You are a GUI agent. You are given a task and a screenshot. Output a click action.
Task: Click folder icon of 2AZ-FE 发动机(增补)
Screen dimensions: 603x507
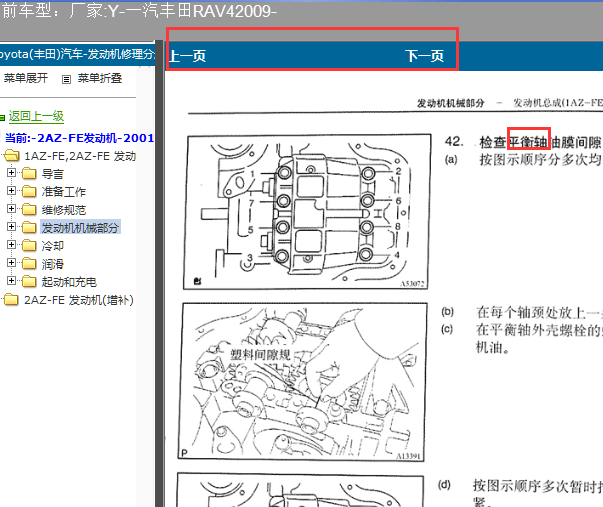click(11, 299)
